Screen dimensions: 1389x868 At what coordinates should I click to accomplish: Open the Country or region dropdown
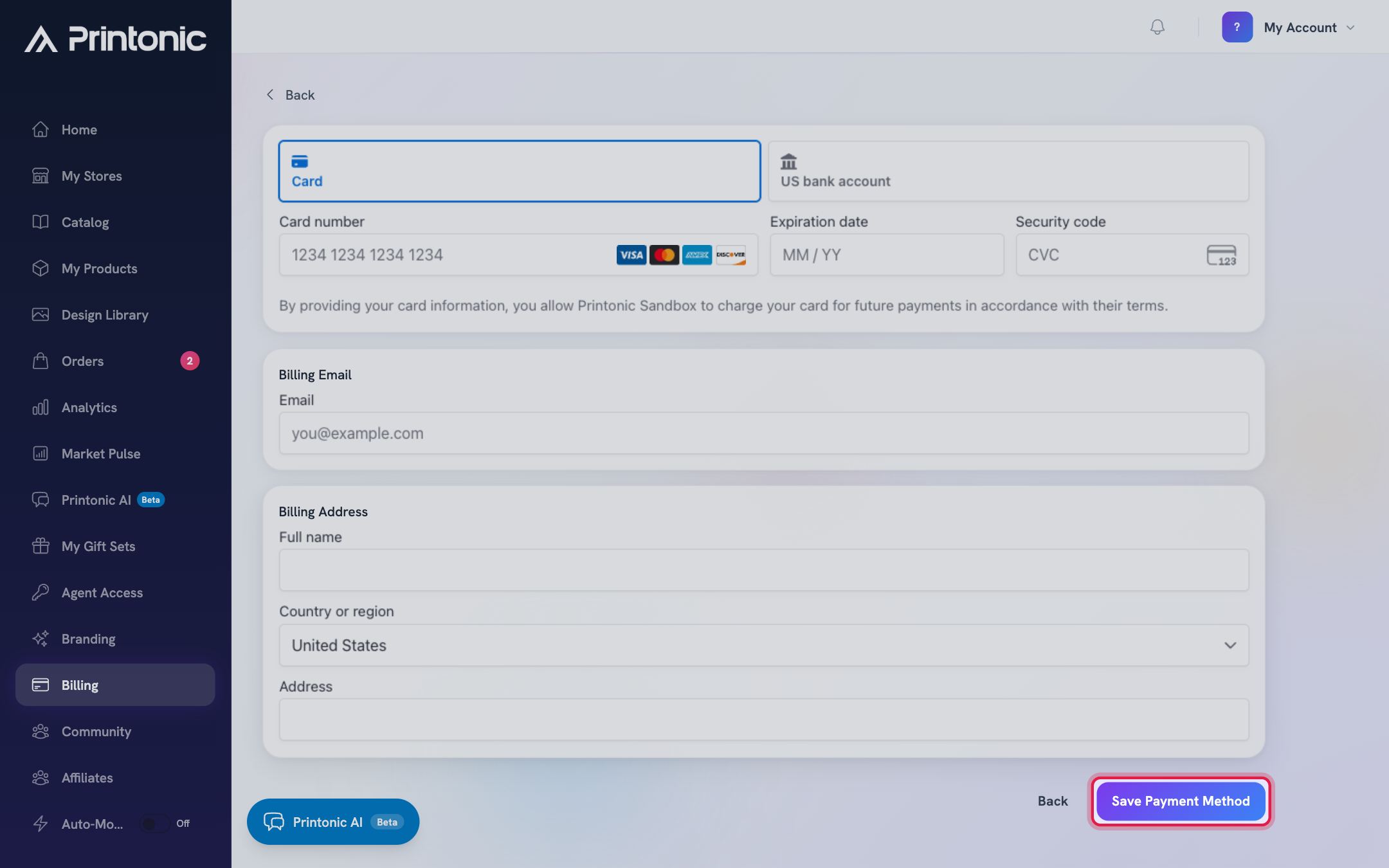(x=763, y=645)
